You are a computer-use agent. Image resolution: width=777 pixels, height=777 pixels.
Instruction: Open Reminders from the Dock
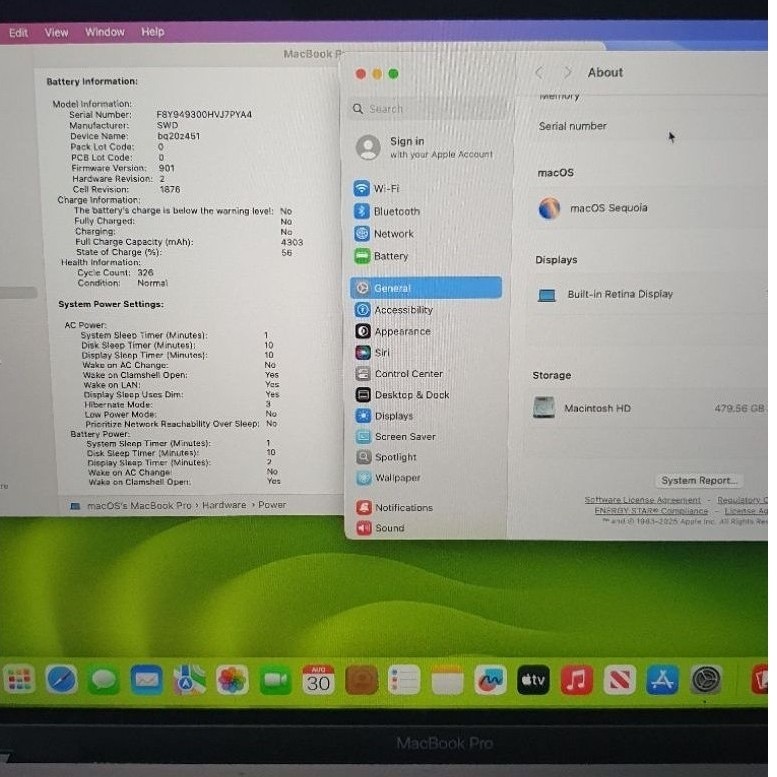coord(404,679)
